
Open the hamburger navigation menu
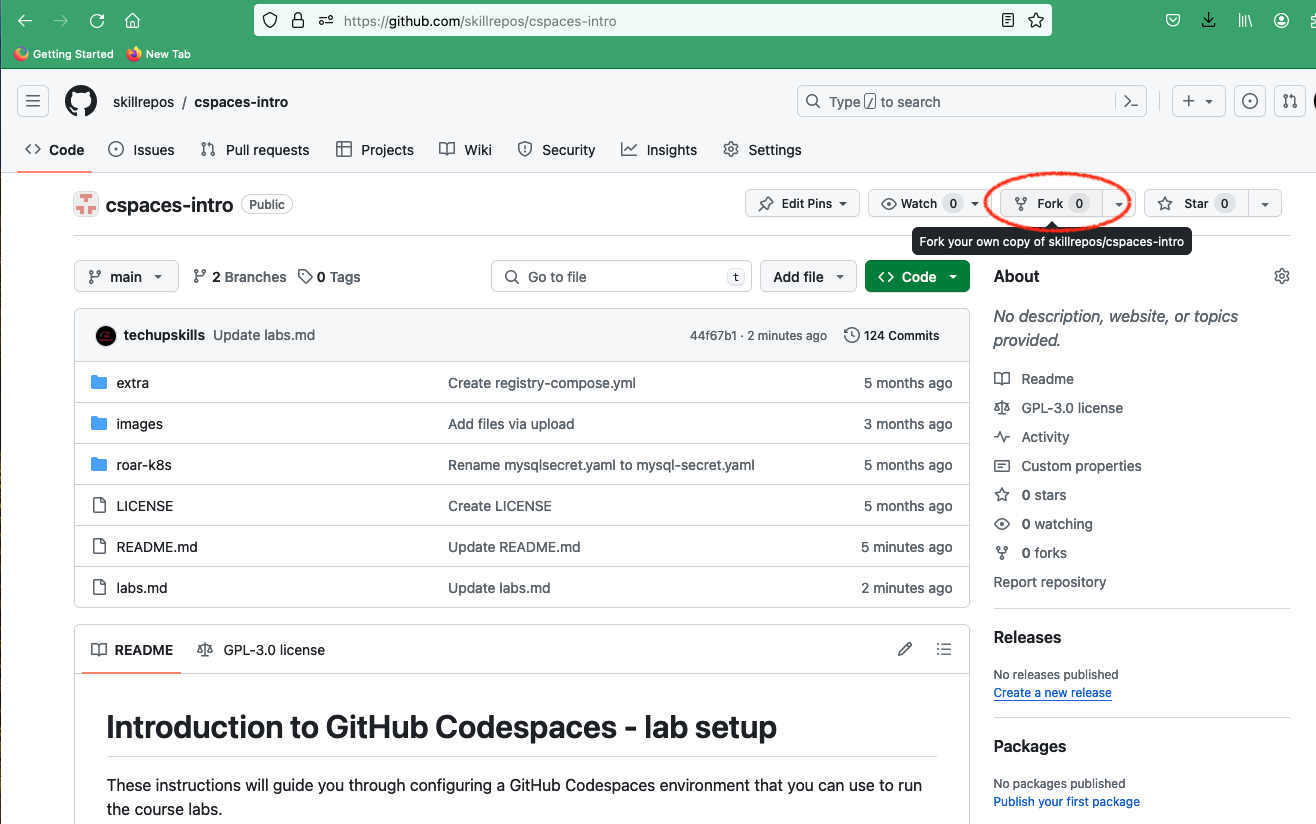coord(33,102)
